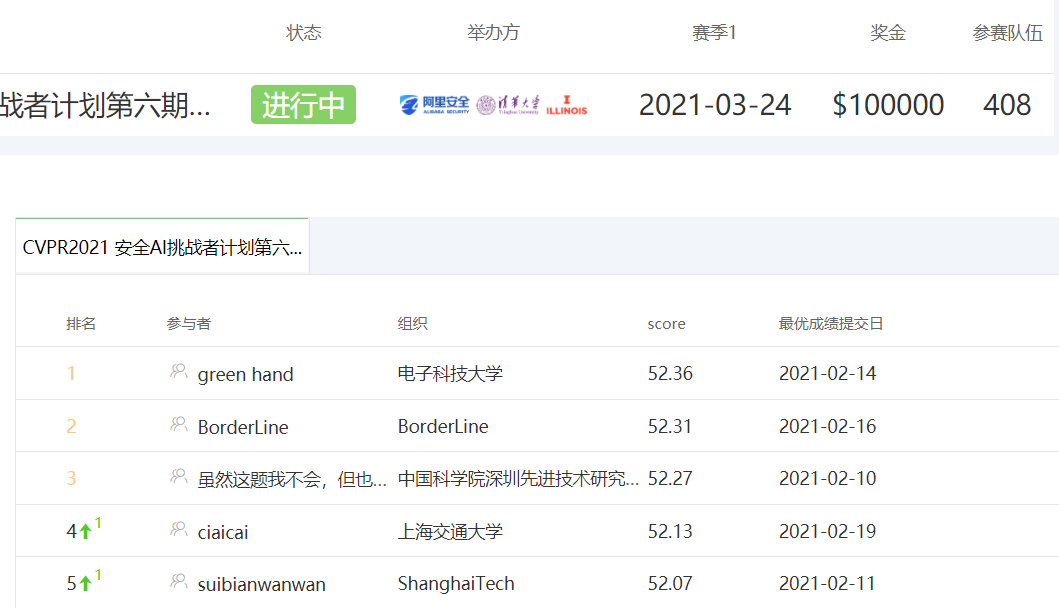
Task: Click the 状态 header label
Action: 304,32
